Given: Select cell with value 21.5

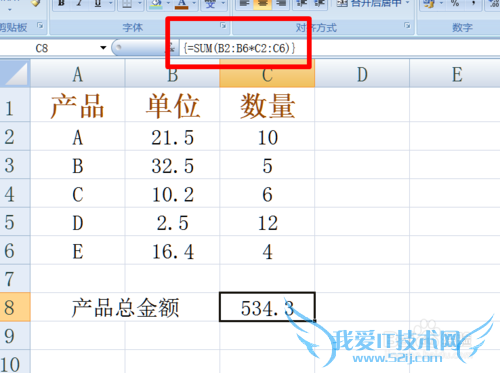Looking at the screenshot, I should (172, 137).
